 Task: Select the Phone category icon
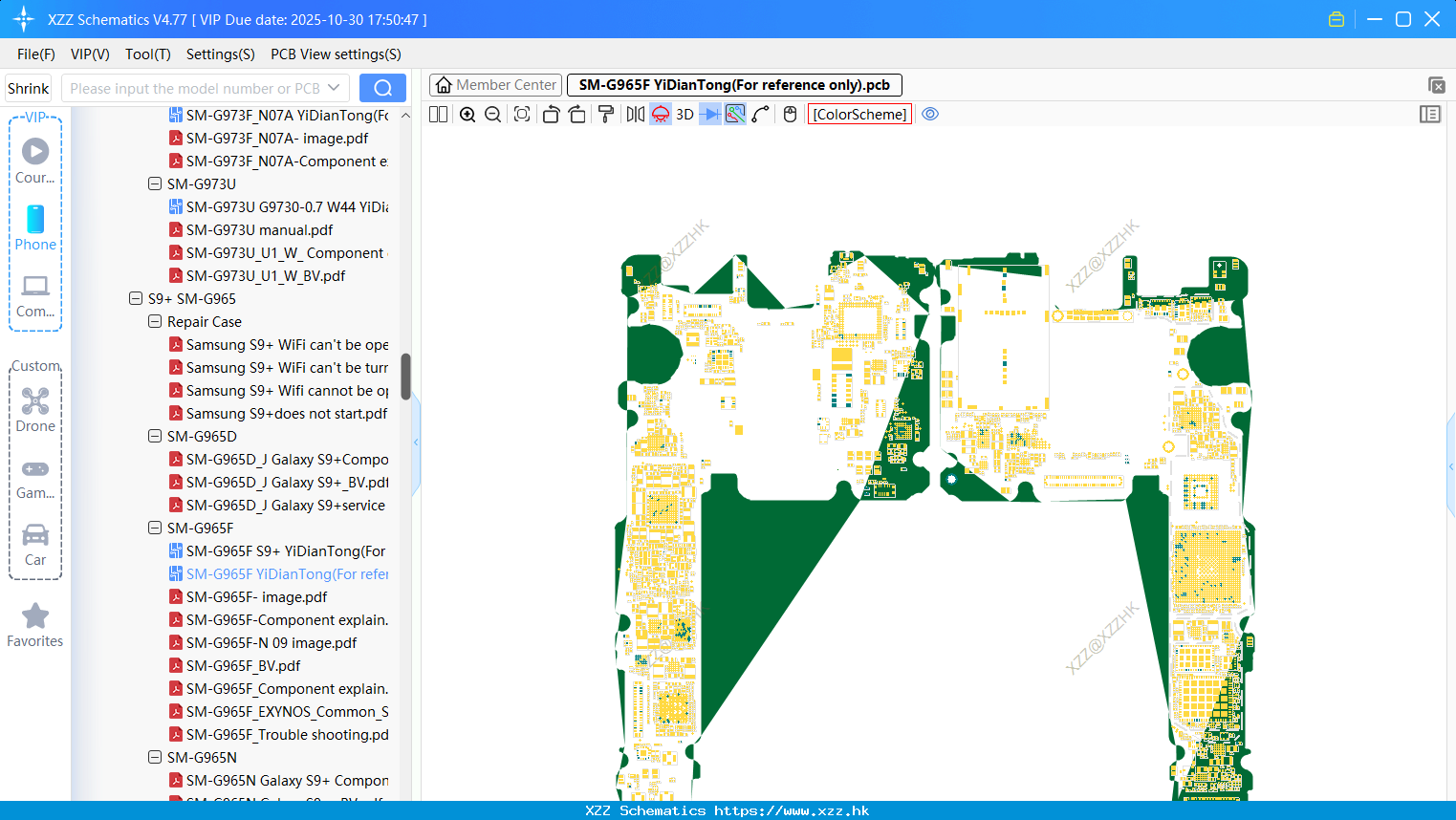35,227
